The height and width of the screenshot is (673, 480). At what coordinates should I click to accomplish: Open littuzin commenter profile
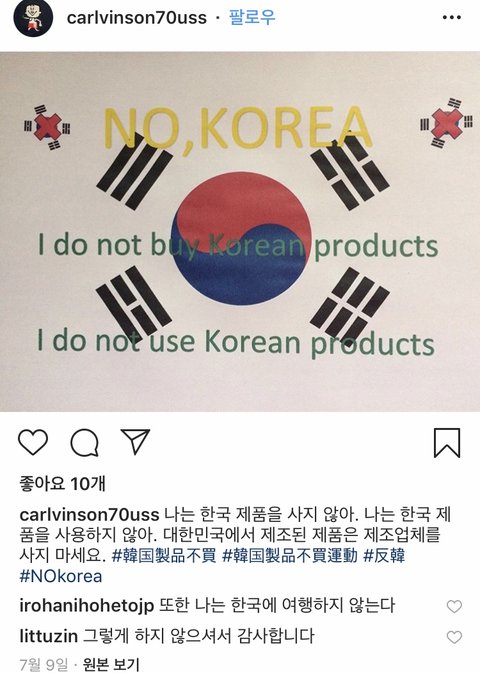[49, 636]
